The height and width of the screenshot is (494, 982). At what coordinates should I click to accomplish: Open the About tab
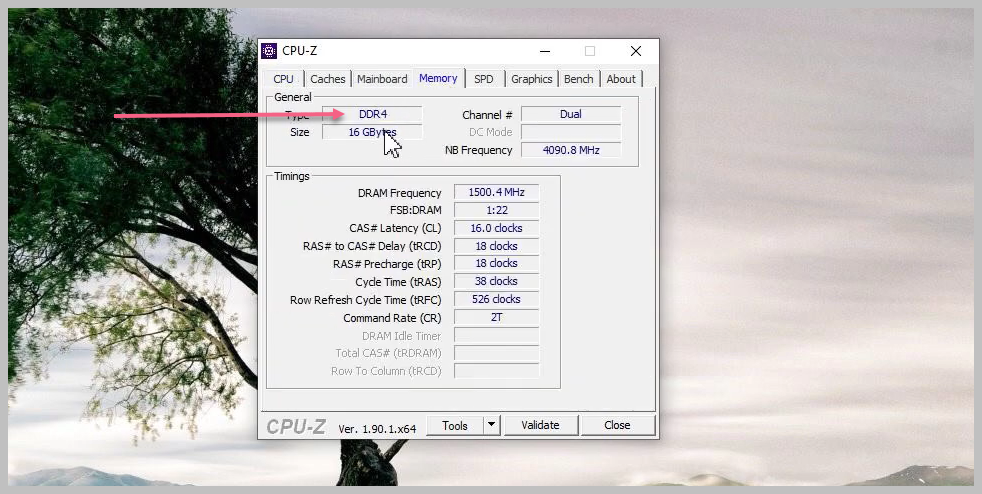[621, 79]
